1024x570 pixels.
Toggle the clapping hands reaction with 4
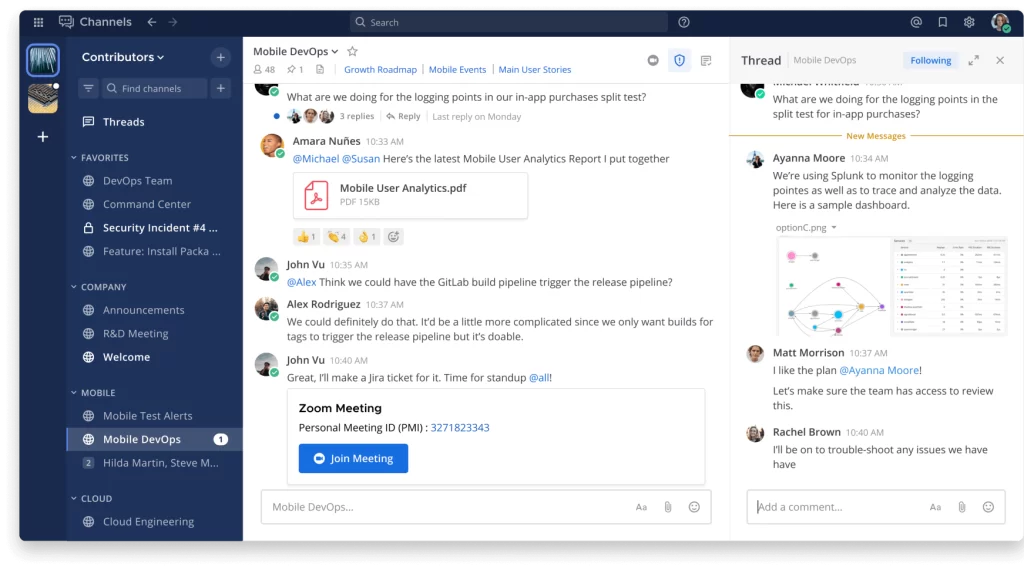[x=337, y=237]
